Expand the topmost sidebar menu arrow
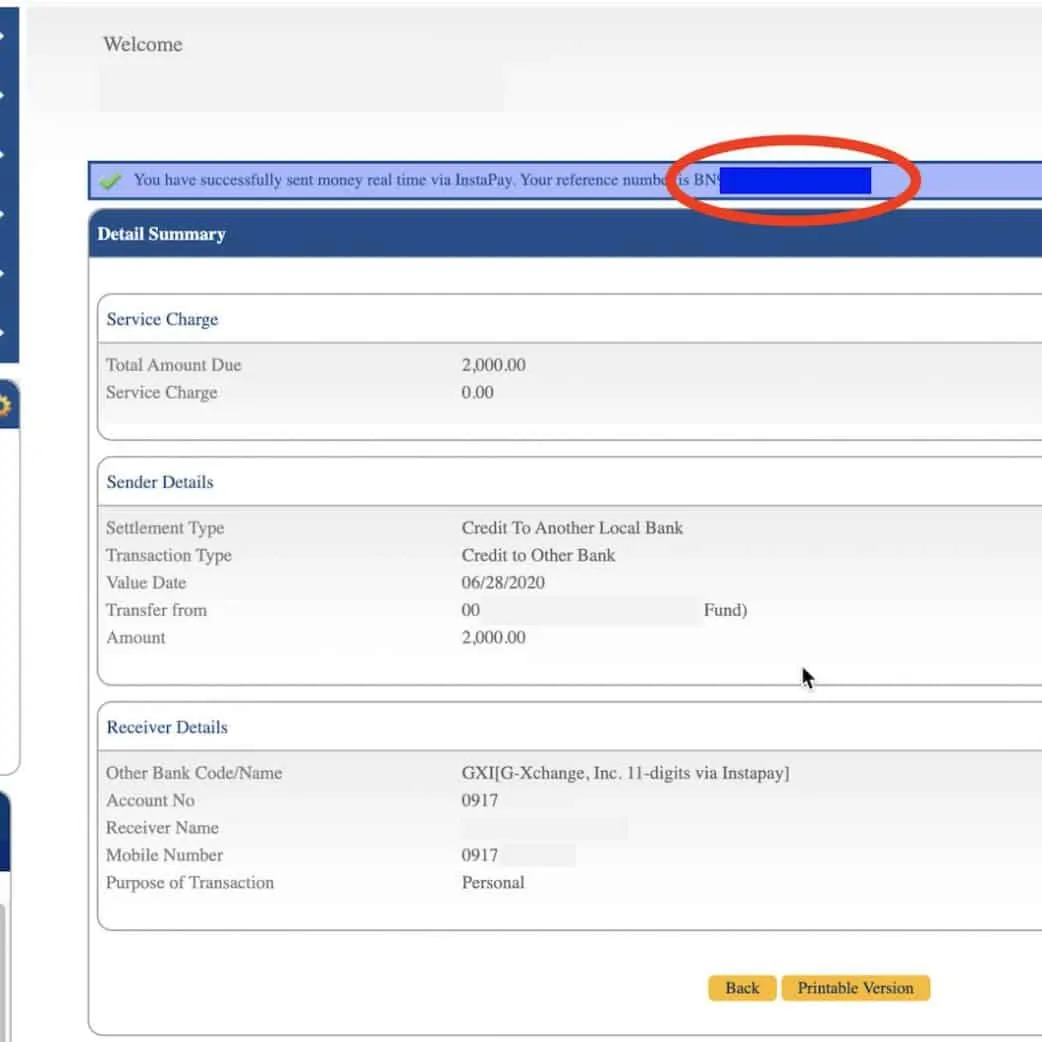The height and width of the screenshot is (1042, 1042). 3,36
